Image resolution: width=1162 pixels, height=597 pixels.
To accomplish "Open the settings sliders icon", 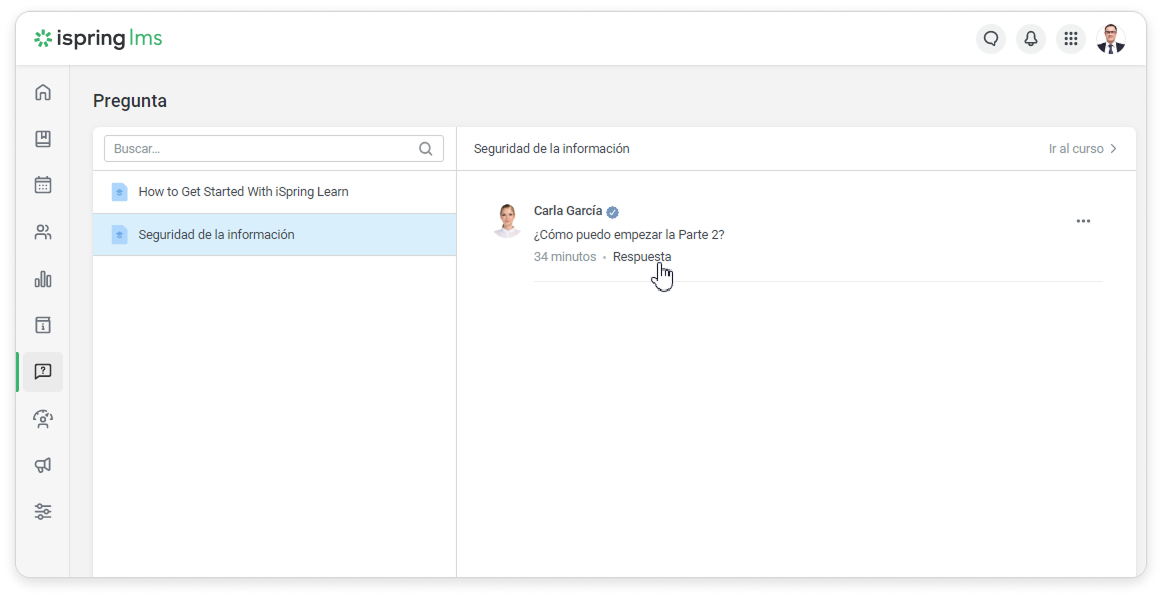I will [43, 512].
